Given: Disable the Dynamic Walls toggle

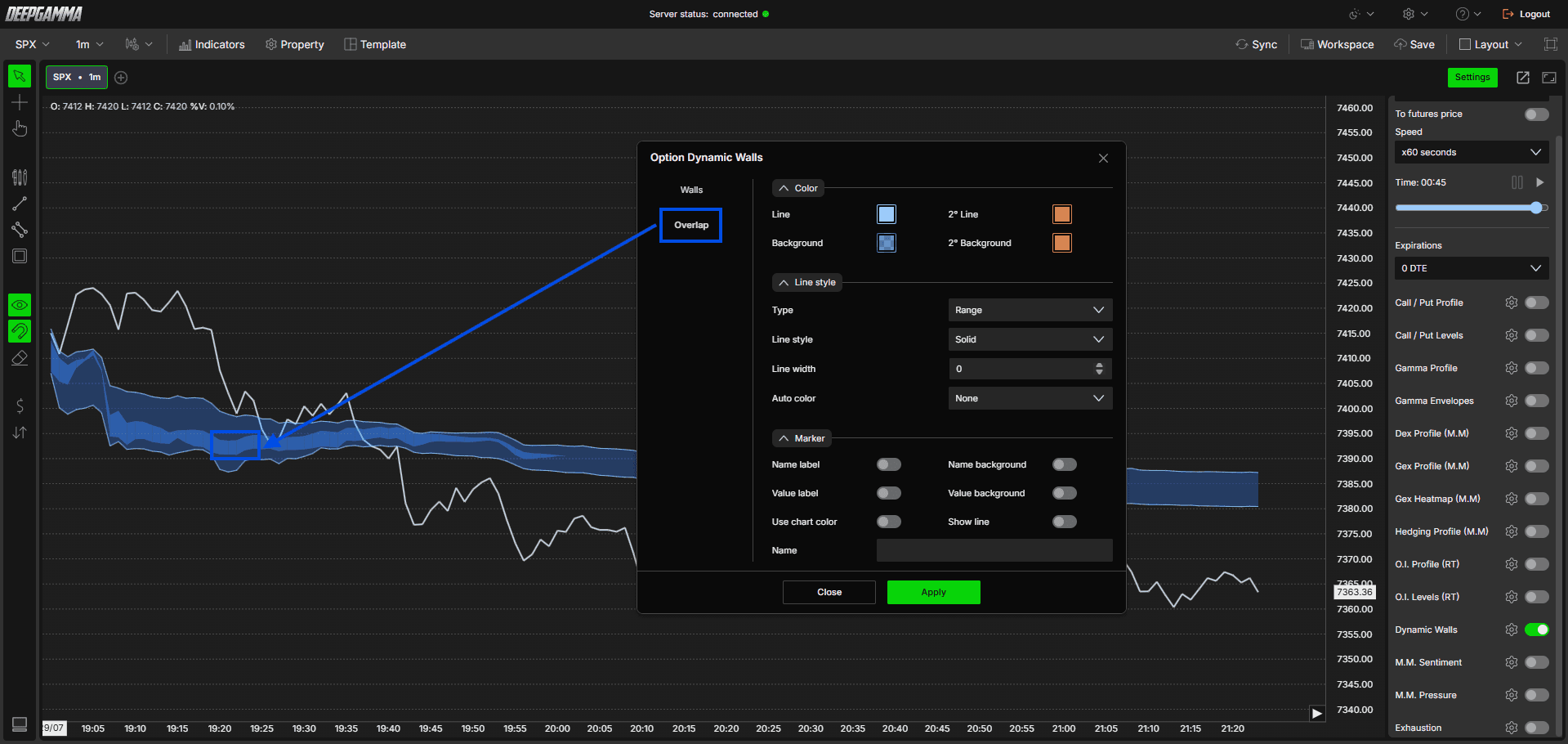Looking at the screenshot, I should click(x=1537, y=630).
